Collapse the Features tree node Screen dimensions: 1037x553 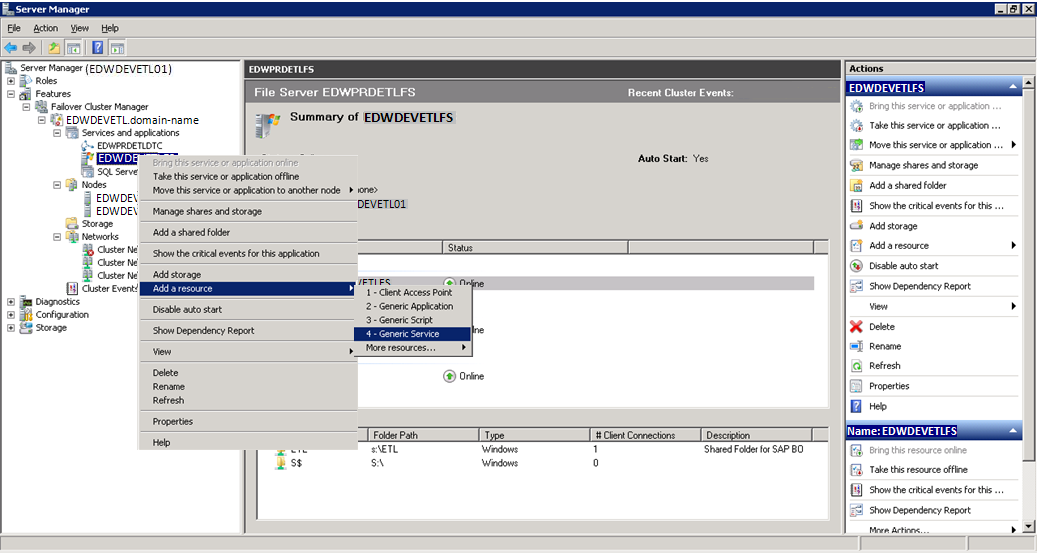tap(11, 94)
